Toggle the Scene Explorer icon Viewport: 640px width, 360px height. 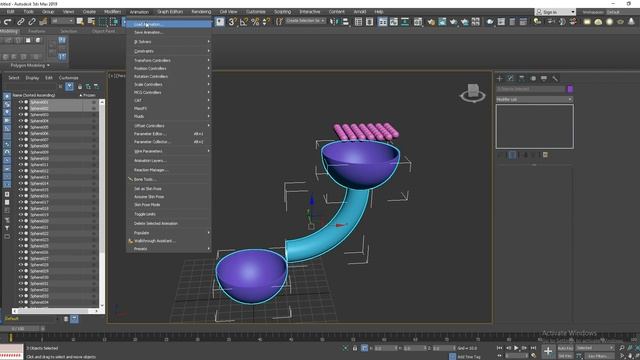(358, 22)
